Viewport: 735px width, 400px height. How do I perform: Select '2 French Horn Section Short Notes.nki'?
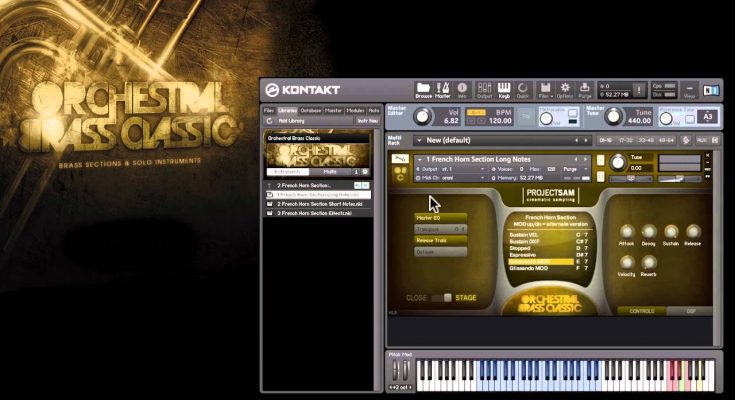[317, 203]
